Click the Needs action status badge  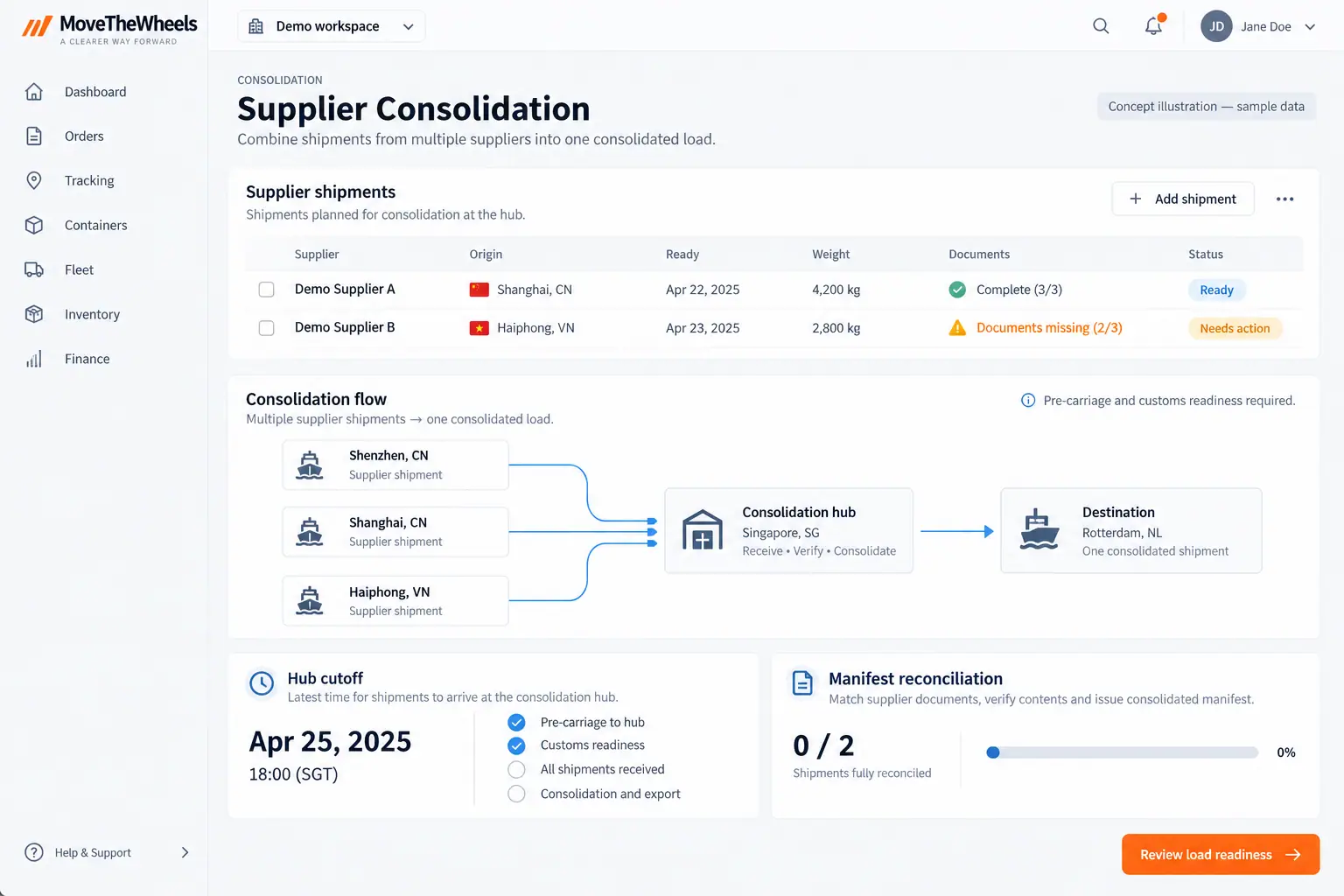click(1235, 329)
